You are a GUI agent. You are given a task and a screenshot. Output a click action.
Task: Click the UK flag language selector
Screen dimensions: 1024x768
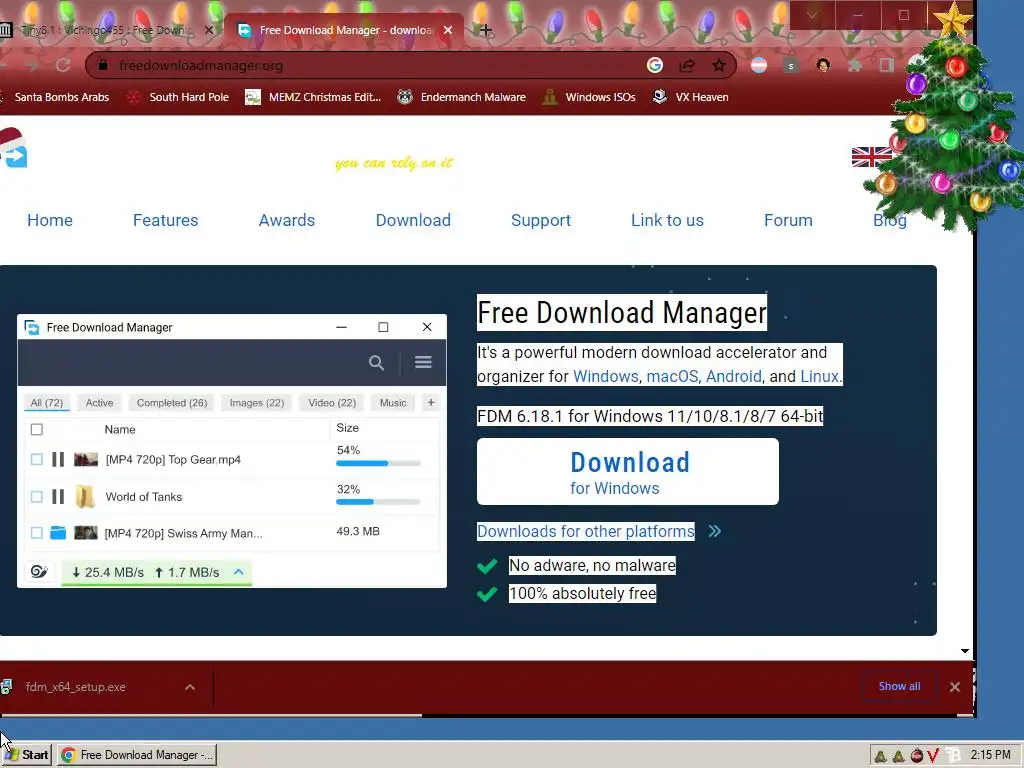click(871, 157)
